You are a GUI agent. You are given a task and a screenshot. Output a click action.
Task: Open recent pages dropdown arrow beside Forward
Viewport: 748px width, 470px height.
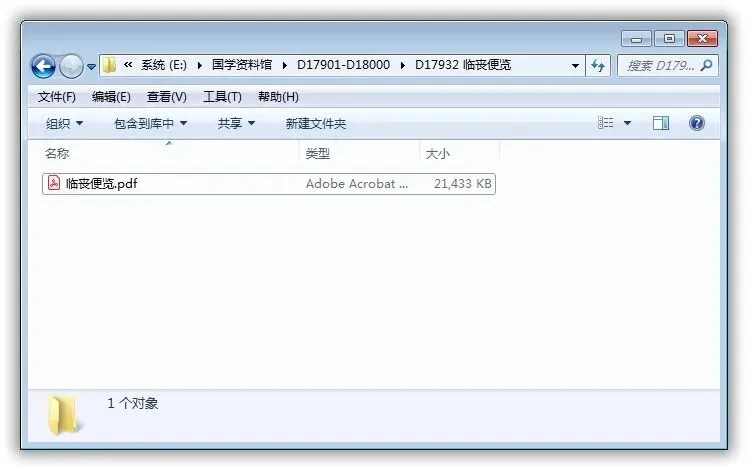91,67
